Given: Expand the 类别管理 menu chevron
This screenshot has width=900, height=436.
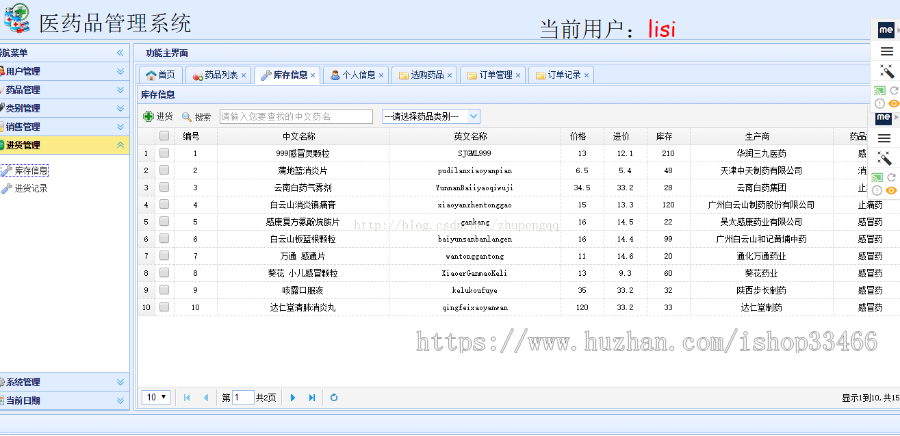Looking at the screenshot, I should tap(120, 108).
